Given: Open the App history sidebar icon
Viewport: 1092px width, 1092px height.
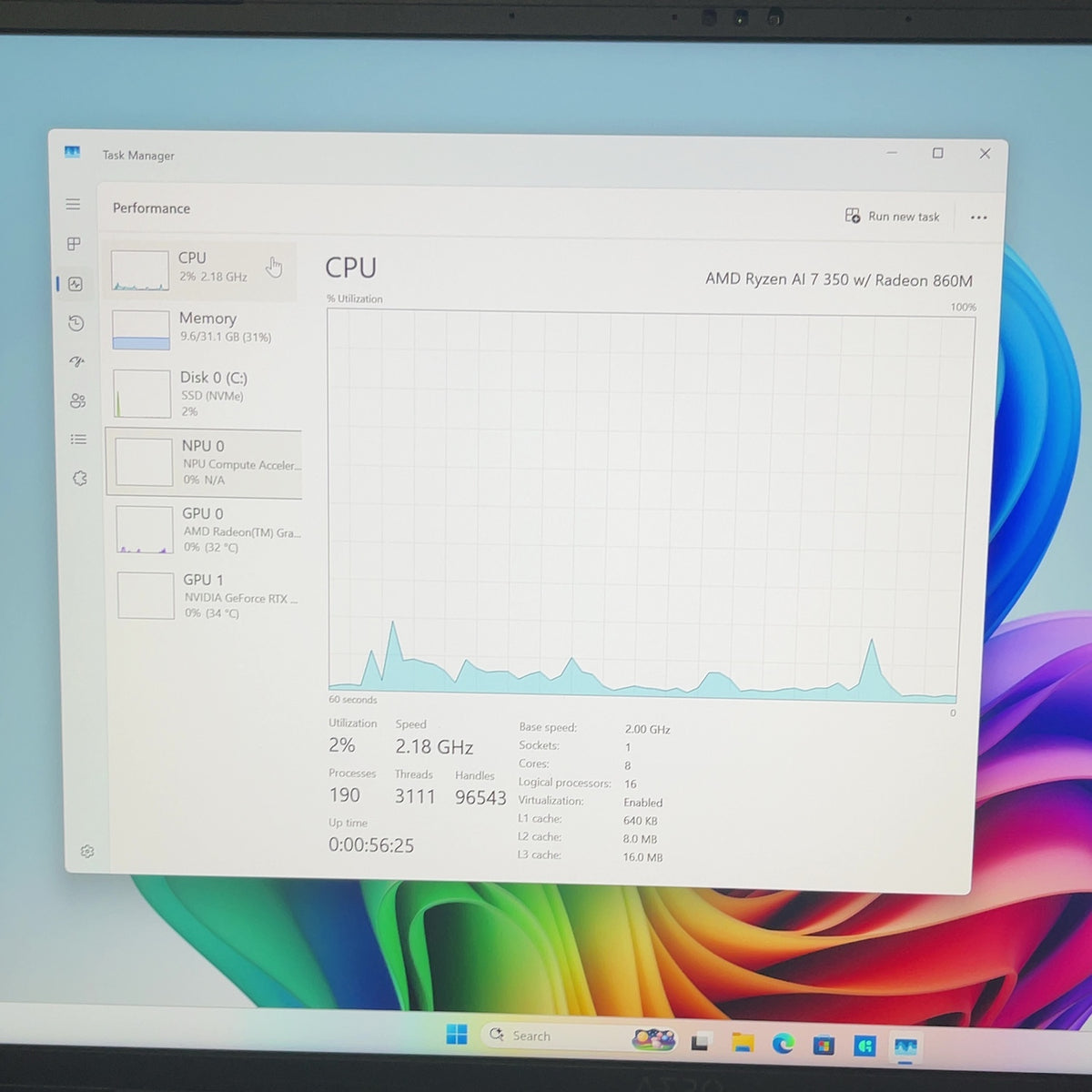Looking at the screenshot, I should [x=76, y=323].
